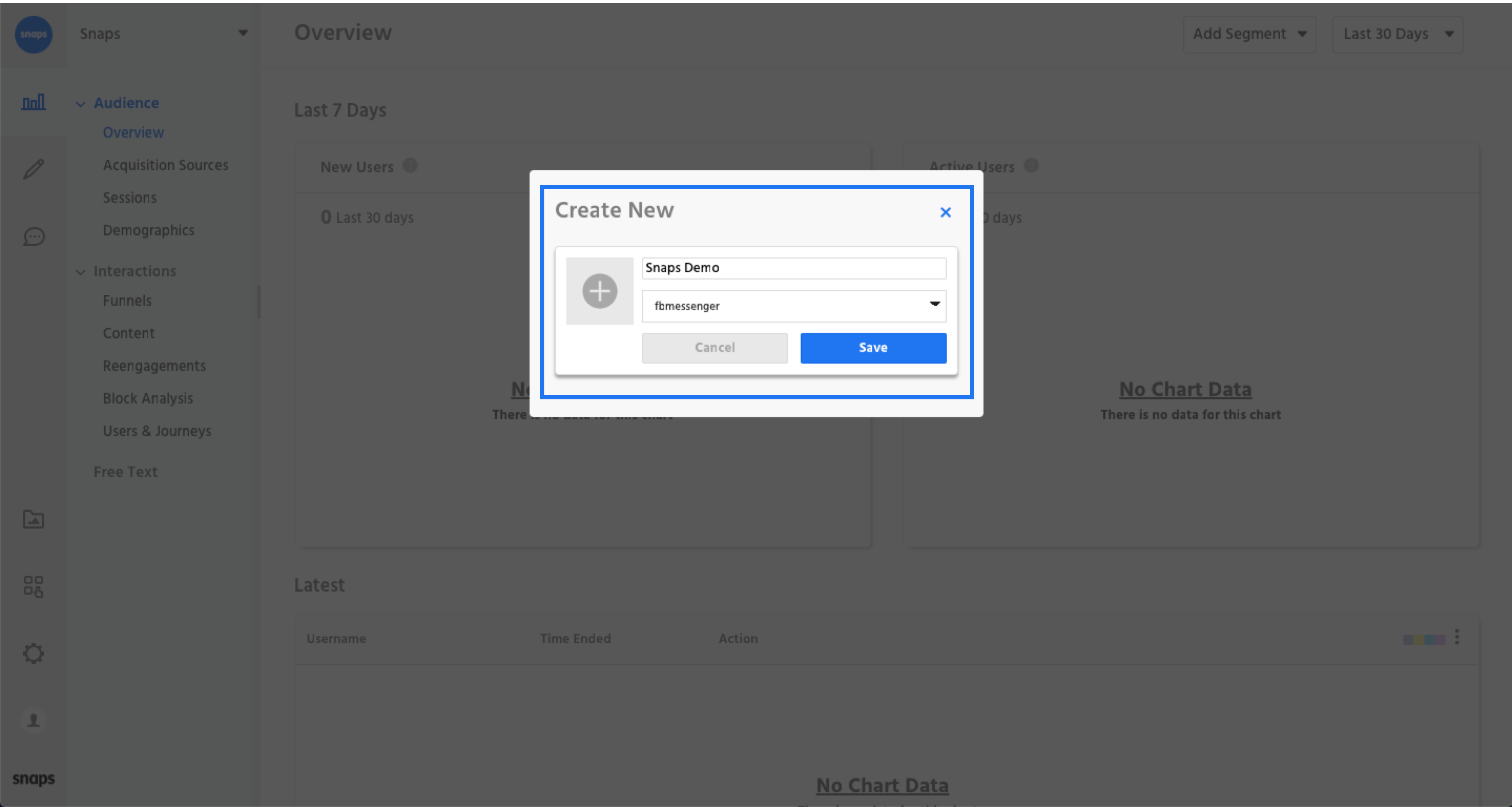Click the plus add-image thumbnail in dialog
Screen dimensions: 1512x807
pyautogui.click(x=599, y=291)
